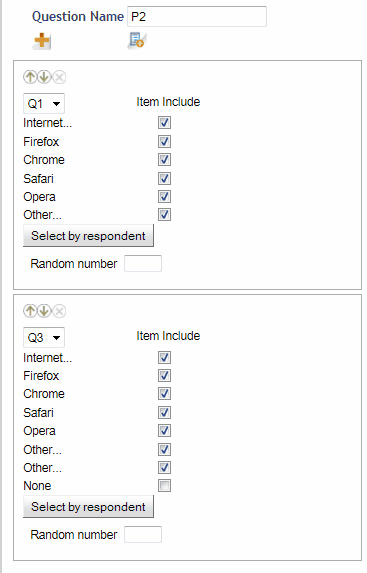This screenshot has width=367, height=573.
Task: Move Q1 block up with arrow icon
Action: click(30, 77)
